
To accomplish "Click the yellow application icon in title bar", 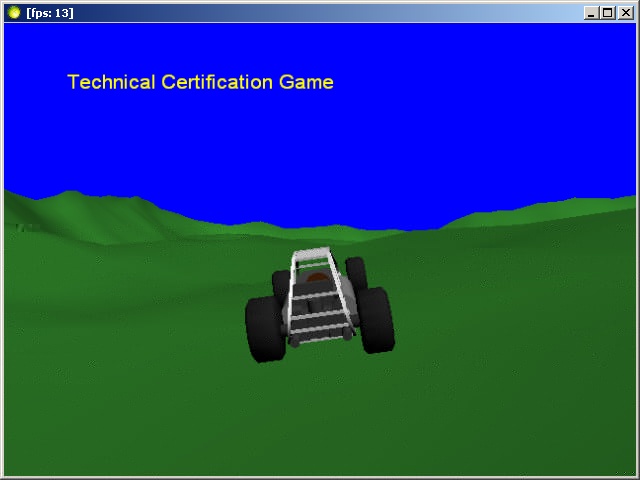I will 13,12.
